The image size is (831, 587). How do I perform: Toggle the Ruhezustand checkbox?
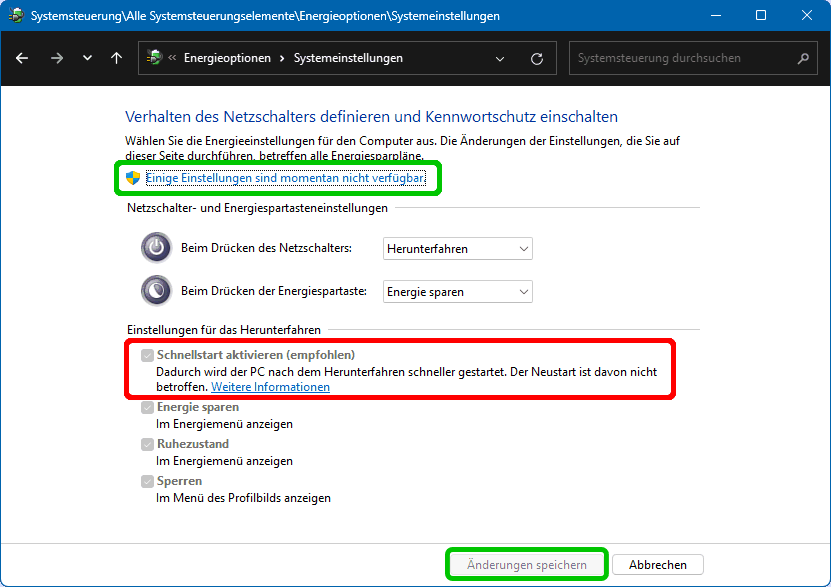tap(148, 444)
